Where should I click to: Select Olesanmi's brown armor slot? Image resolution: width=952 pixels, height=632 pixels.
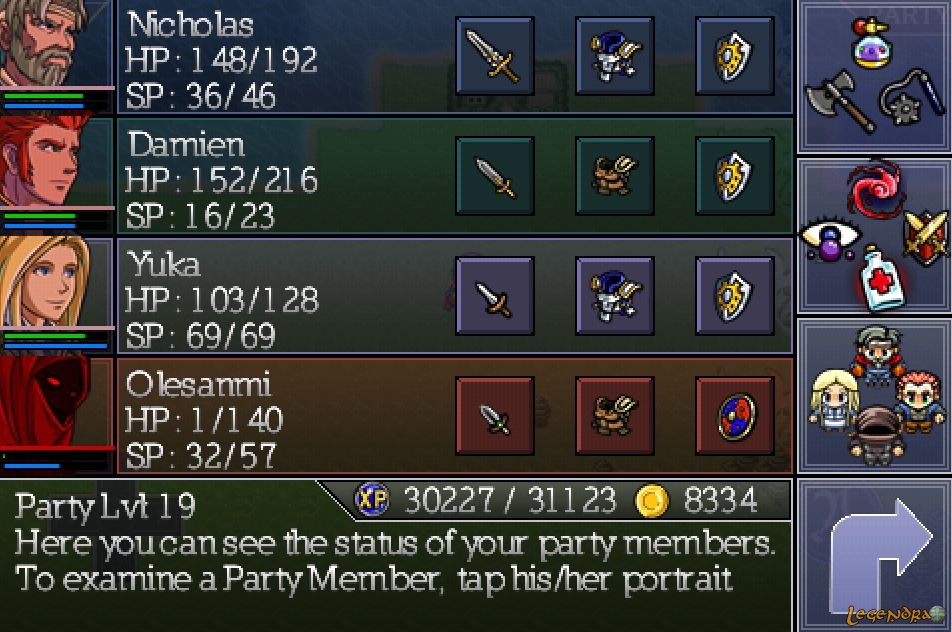[614, 415]
